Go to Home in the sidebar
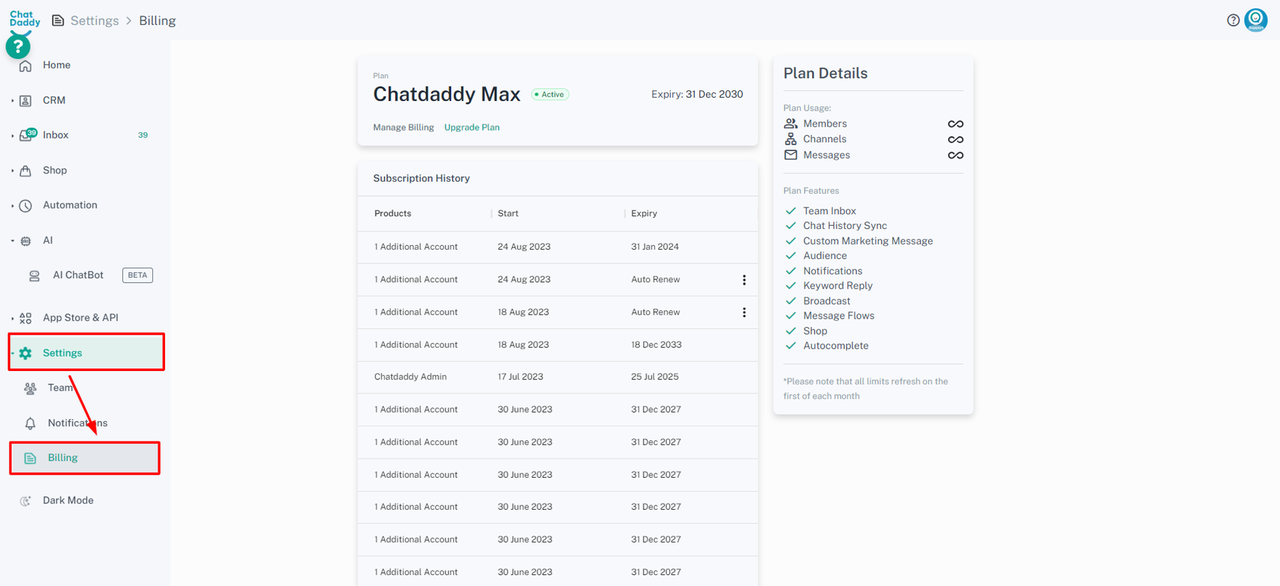This screenshot has width=1280, height=586. [56, 65]
